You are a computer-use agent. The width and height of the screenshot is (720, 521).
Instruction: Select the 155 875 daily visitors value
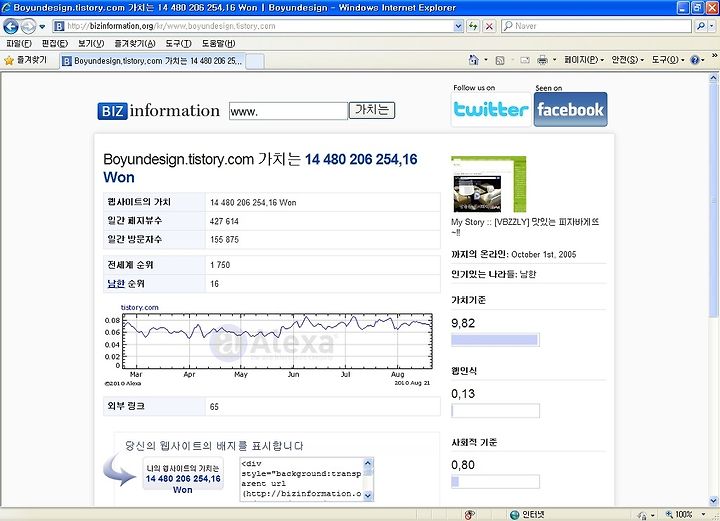click(224, 240)
